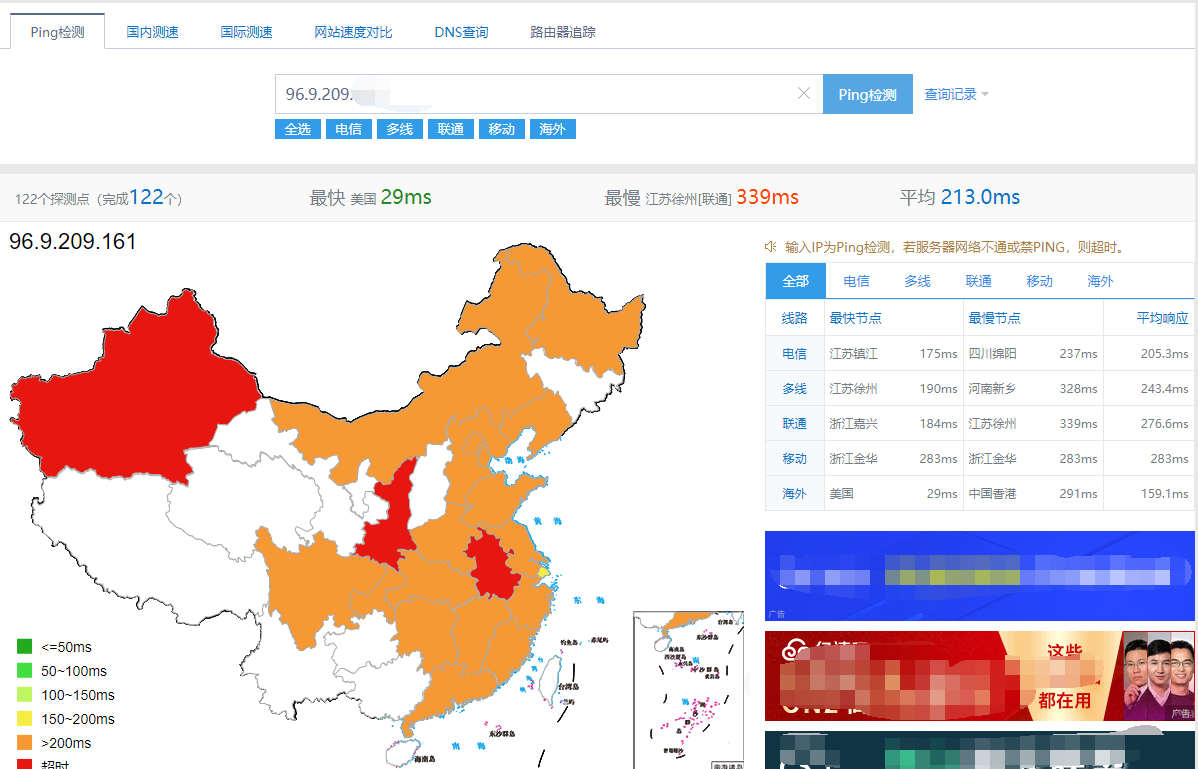The width and height of the screenshot is (1198, 769).
Task: Switch the results table to 联通
Action: [978, 281]
